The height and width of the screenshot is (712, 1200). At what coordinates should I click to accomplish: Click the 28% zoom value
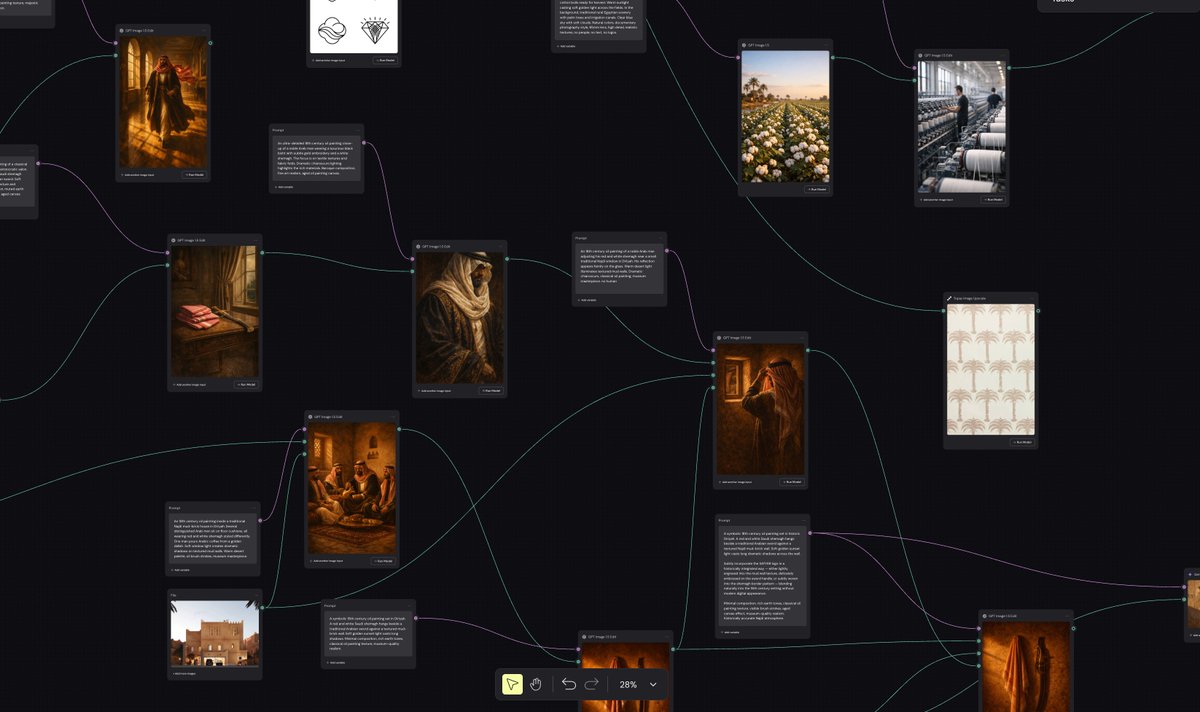pos(628,685)
